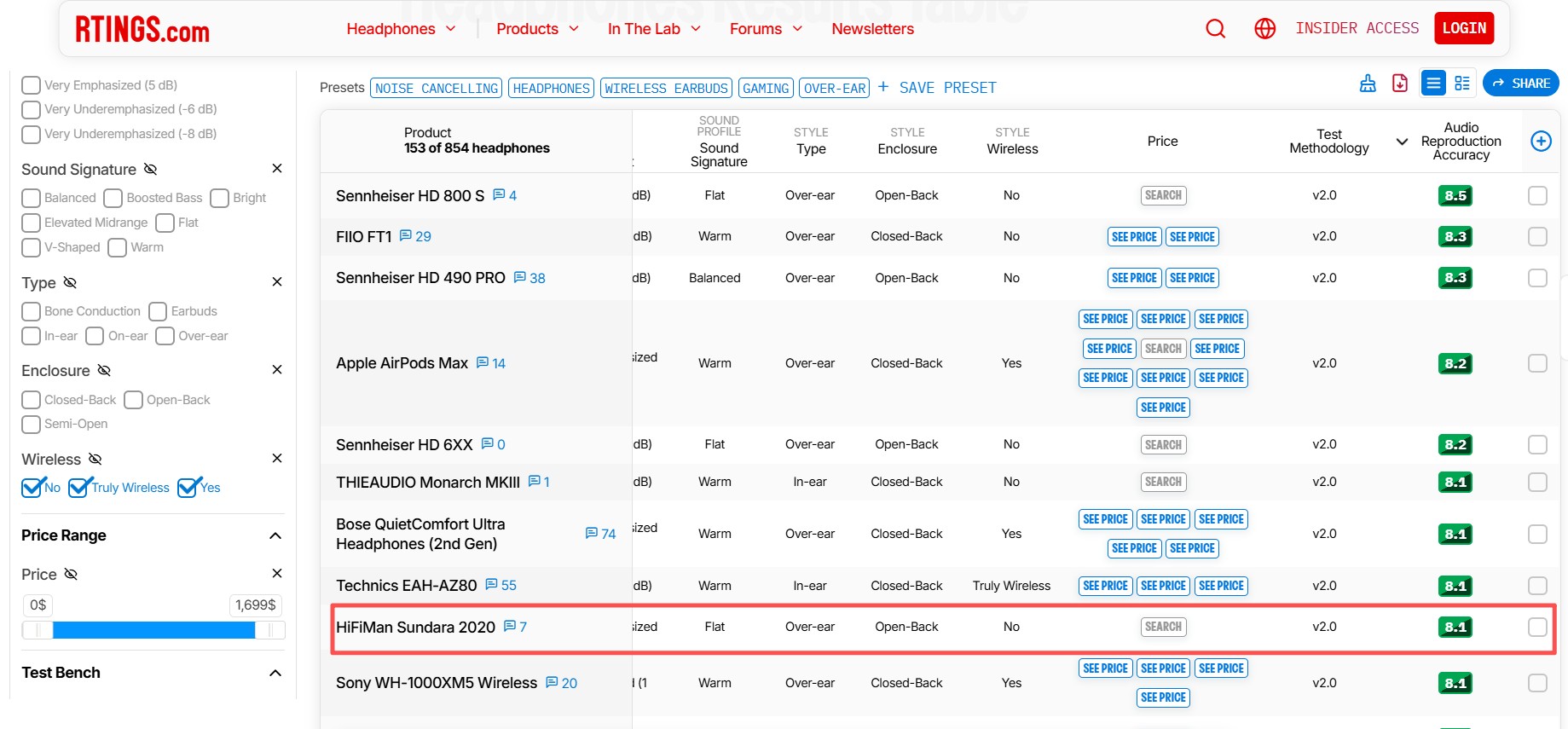The width and height of the screenshot is (1568, 729).
Task: Open comments for Sennheiser HD 490 PRO
Action: click(529, 278)
